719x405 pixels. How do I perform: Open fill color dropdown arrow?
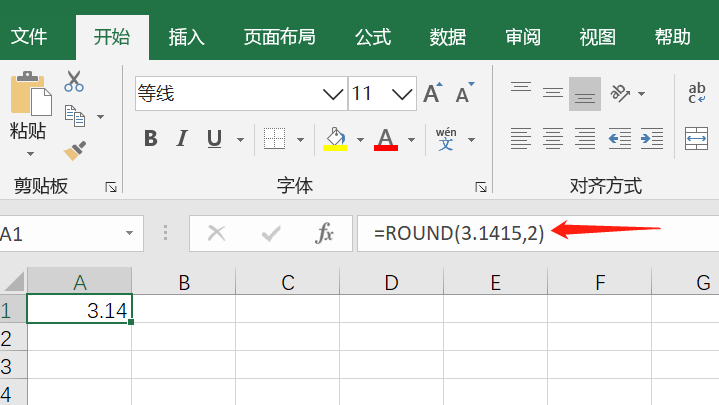point(360,139)
